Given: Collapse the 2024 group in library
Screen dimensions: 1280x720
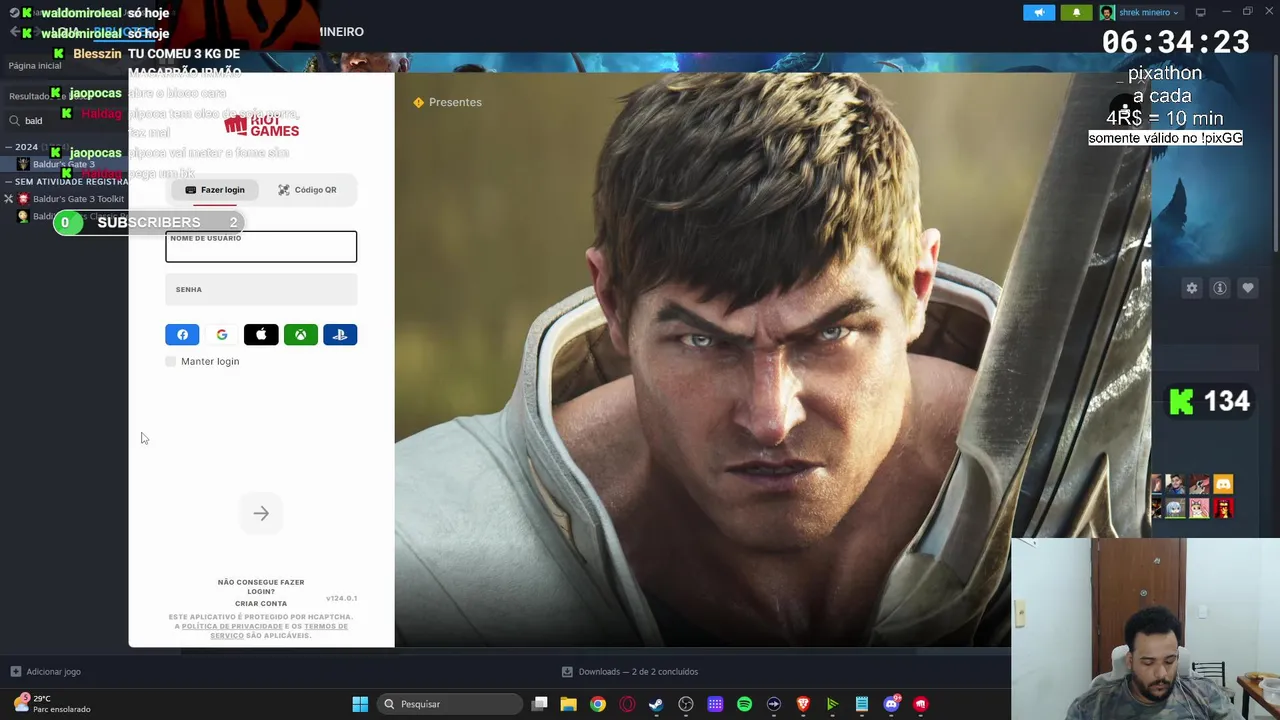Looking at the screenshot, I should click(x=9, y=147).
